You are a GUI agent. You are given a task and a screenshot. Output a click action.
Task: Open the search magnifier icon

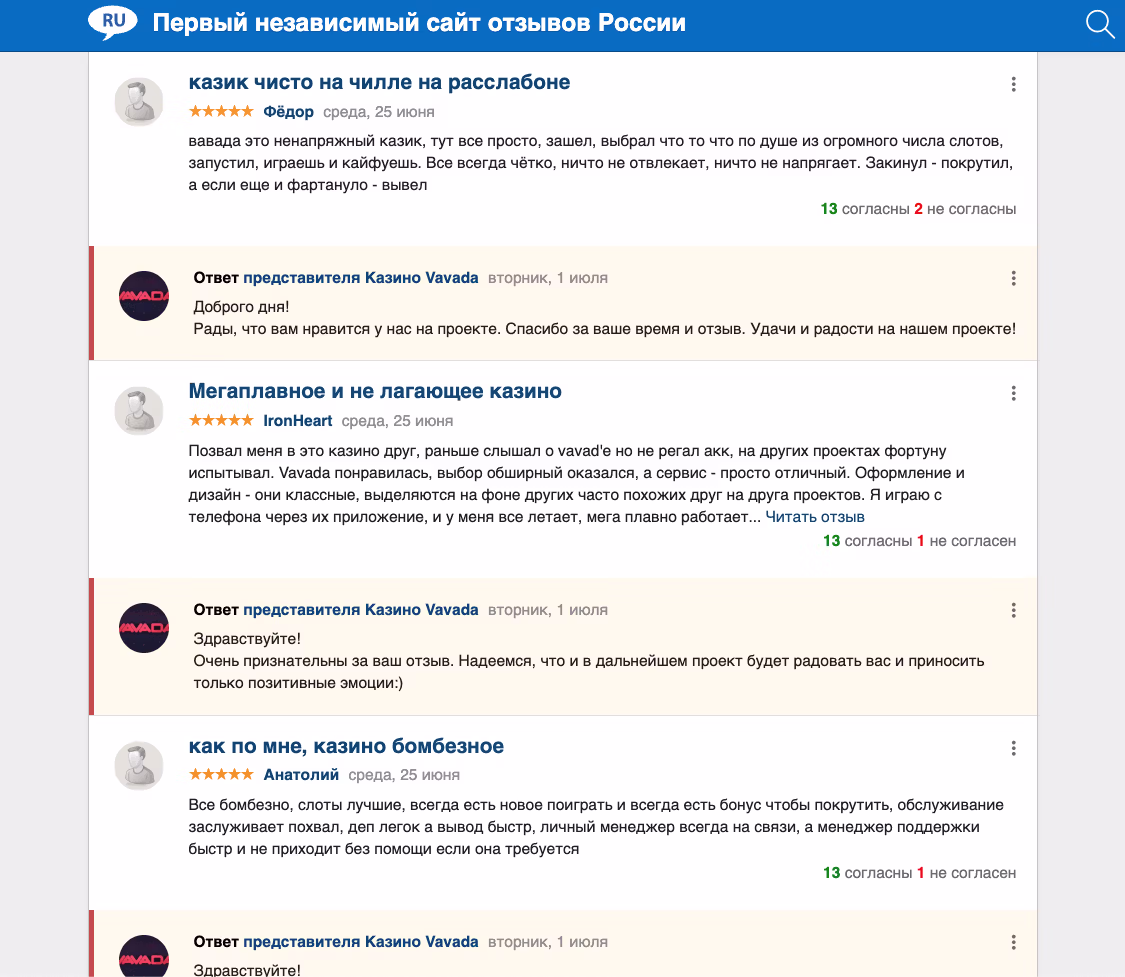(x=1099, y=24)
